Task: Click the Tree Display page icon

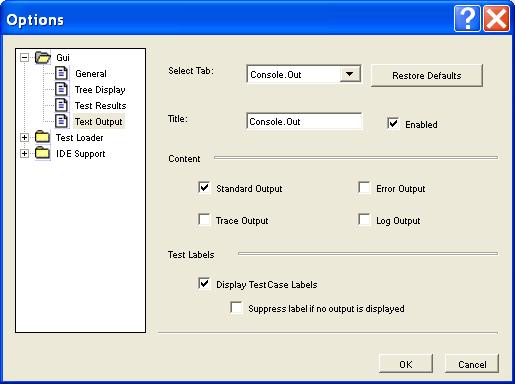Action: point(61,89)
